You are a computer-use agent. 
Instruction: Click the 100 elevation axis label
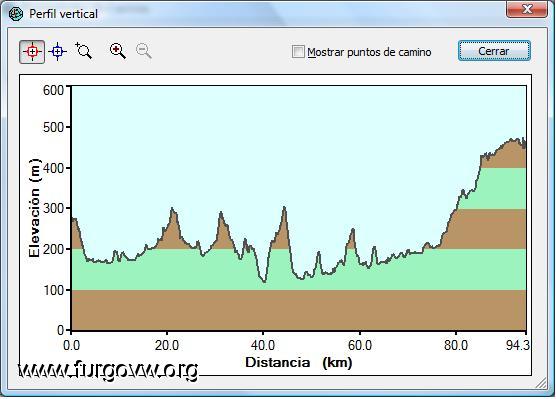tap(54, 290)
